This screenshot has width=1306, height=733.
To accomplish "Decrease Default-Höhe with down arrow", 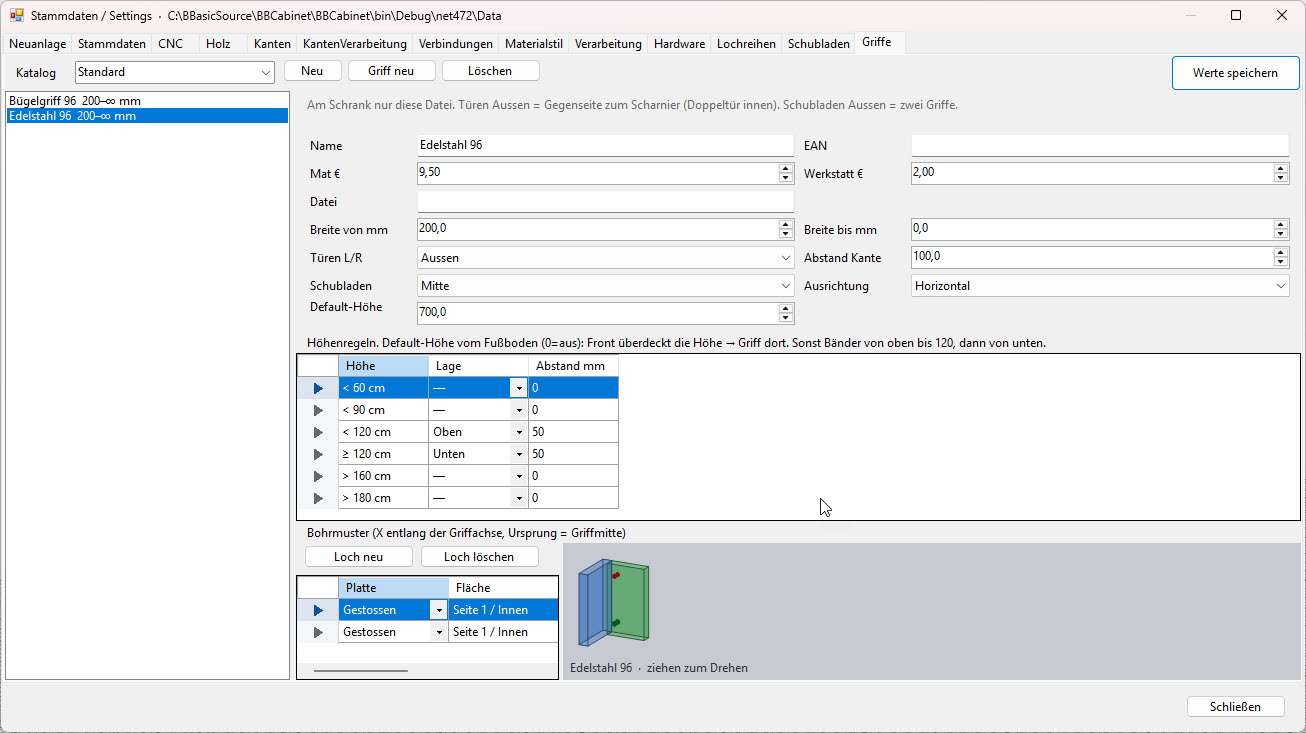I will pos(786,318).
